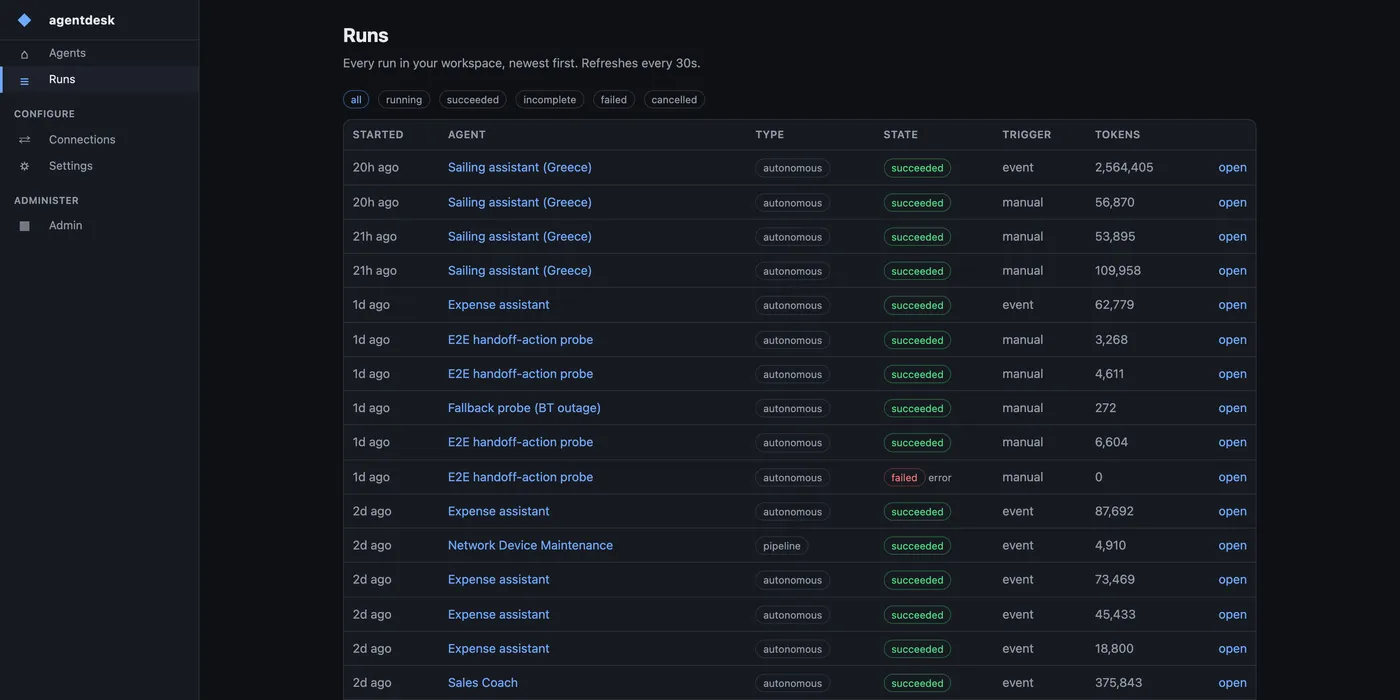
Task: Open the run with 73,469 tokens
Action: (x=1232, y=579)
